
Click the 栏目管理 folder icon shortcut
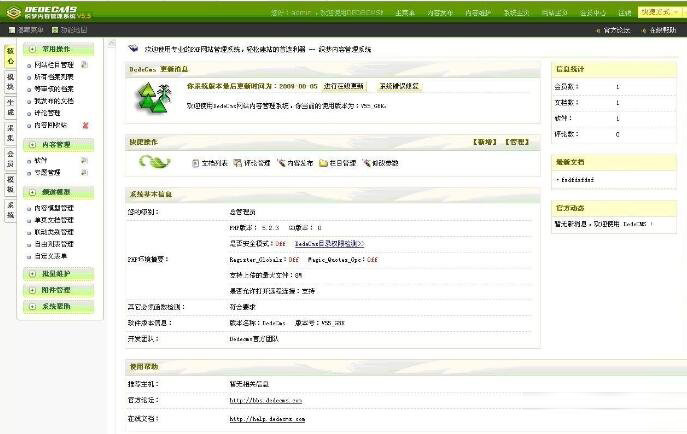click(x=323, y=163)
